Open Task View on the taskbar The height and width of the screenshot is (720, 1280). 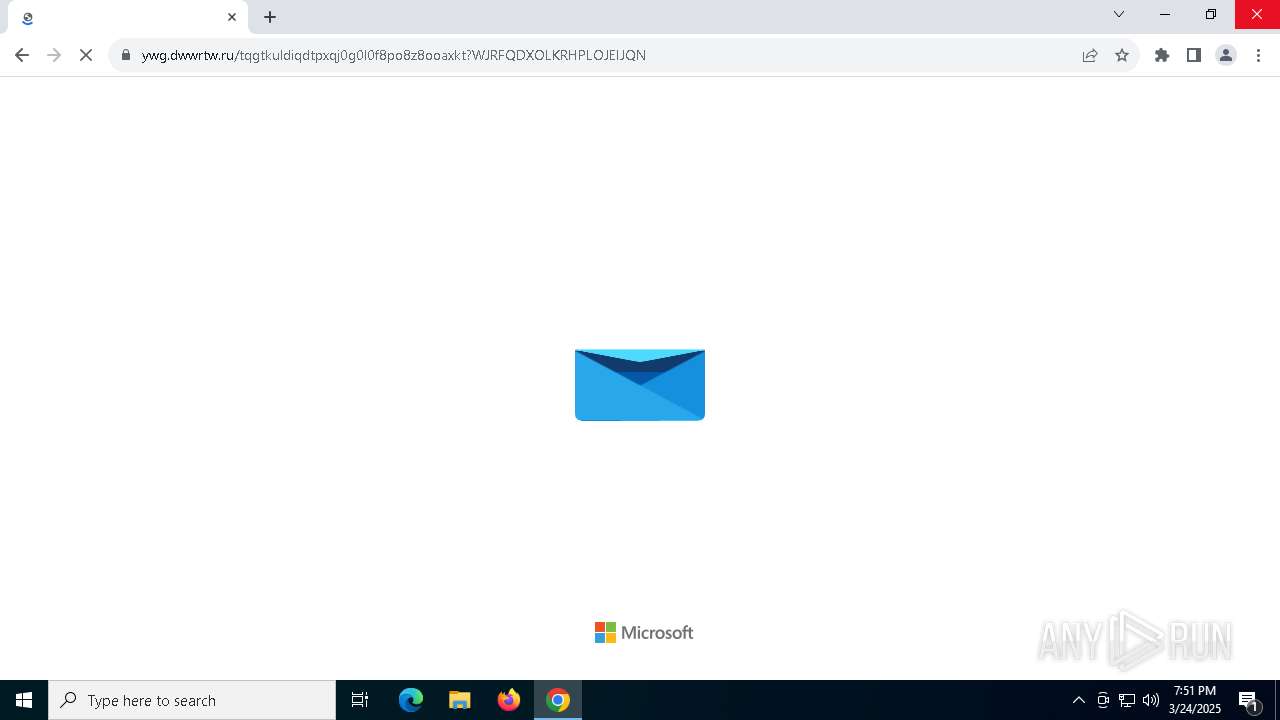coord(360,700)
